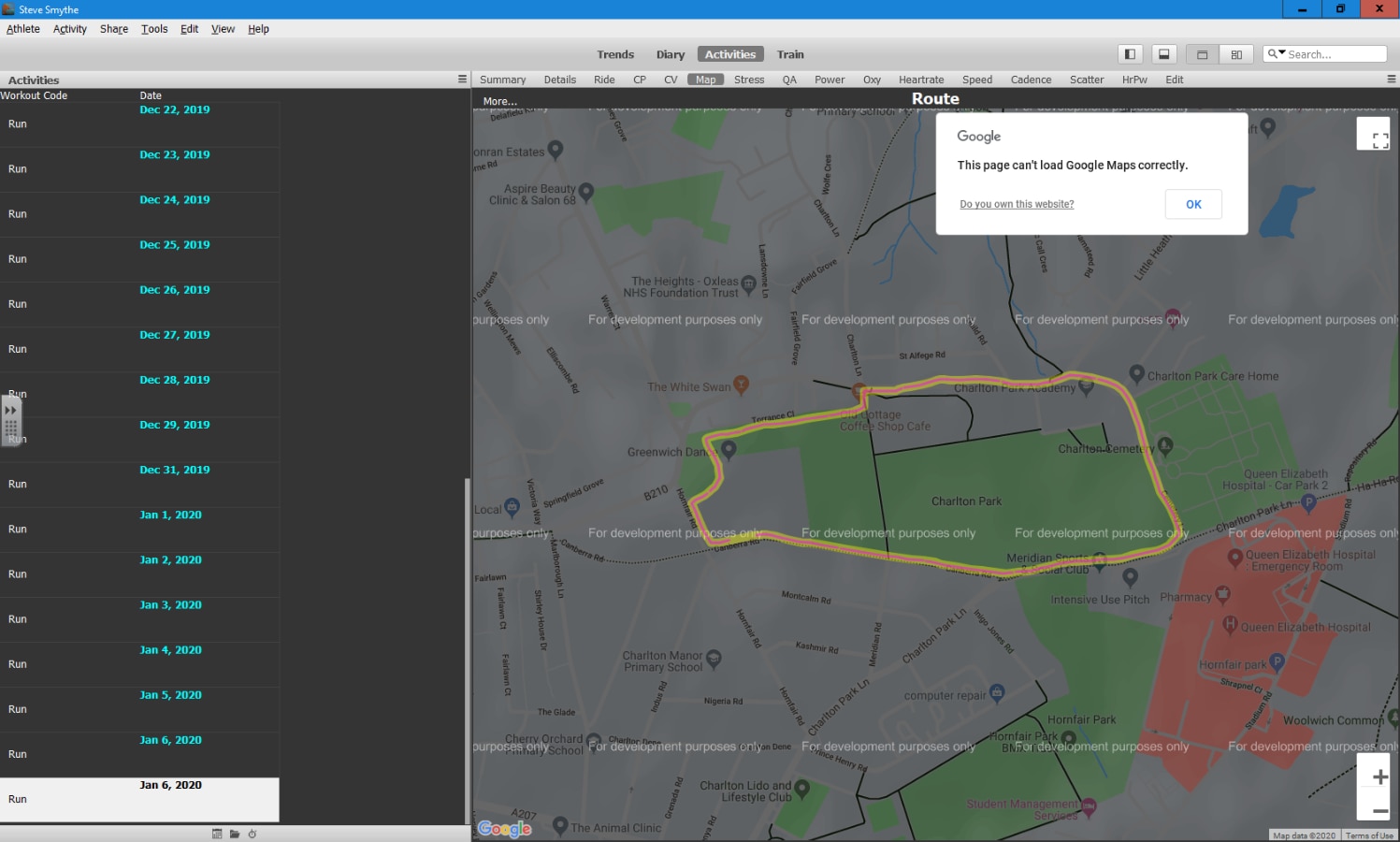Sort by the Date column header
Screen dimensions: 1400x842
click(x=151, y=95)
